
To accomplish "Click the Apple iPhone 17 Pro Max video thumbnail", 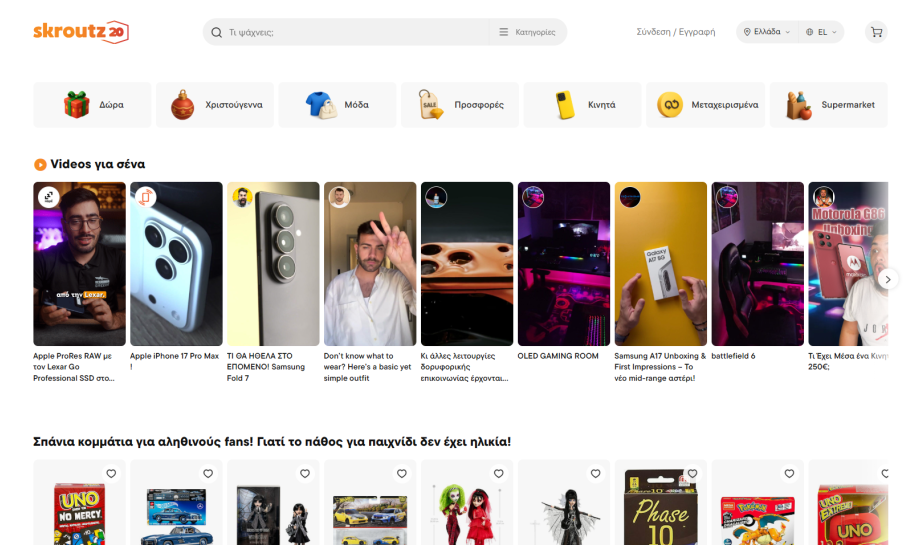I will pos(176,263).
